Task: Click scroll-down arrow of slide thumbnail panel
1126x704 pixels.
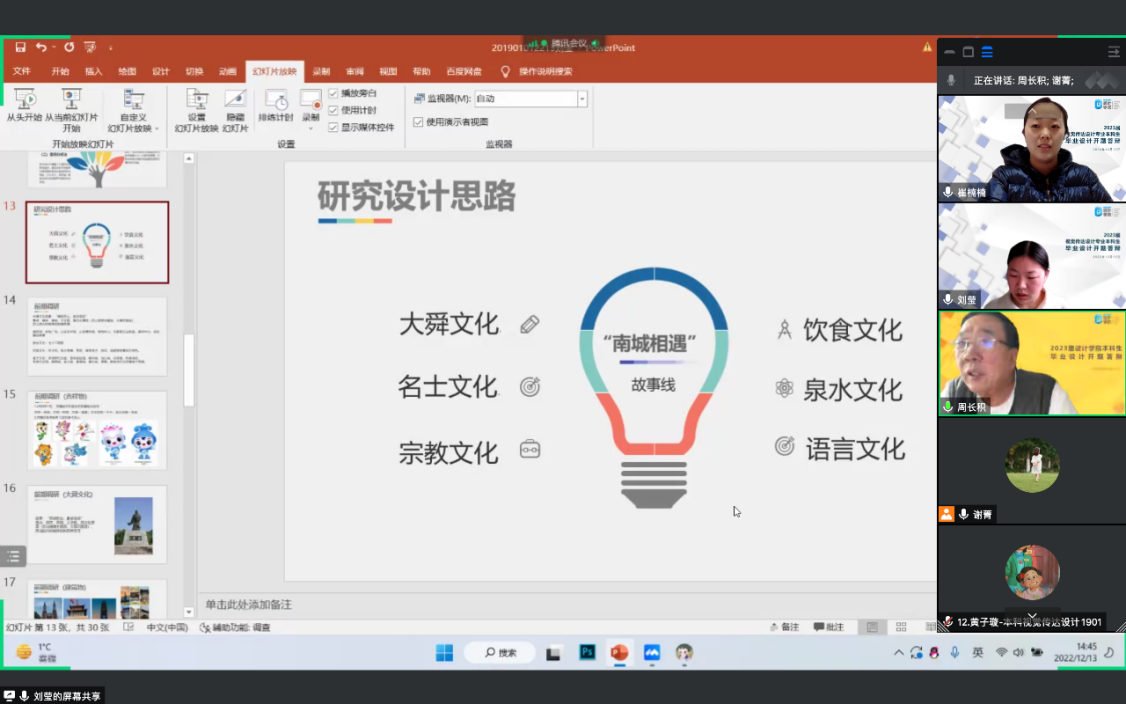Action: coord(189,612)
